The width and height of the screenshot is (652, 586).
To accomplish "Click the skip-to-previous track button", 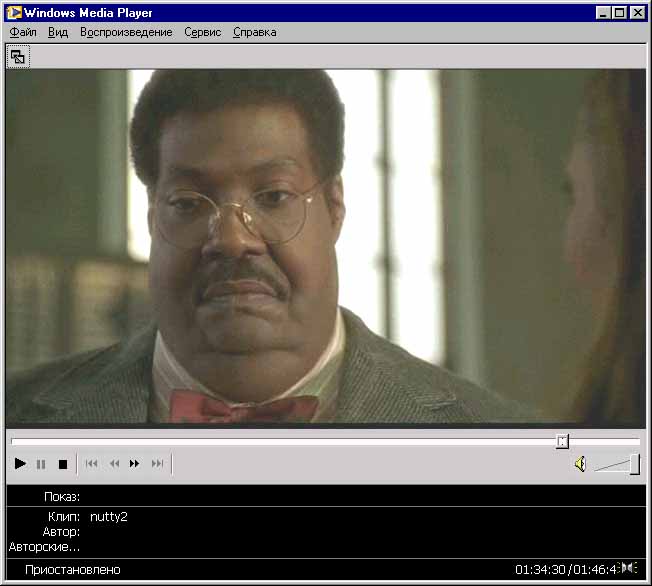I will click(91, 463).
